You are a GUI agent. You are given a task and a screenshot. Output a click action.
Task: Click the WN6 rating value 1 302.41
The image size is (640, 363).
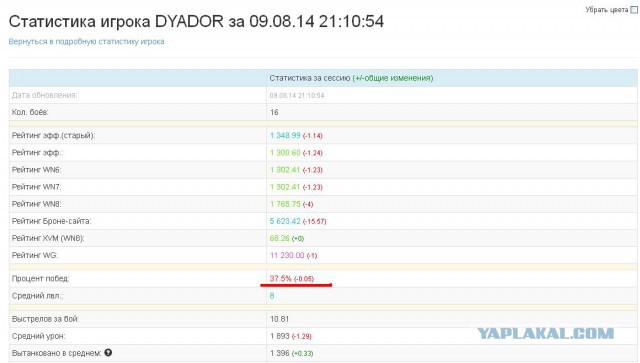[x=285, y=170]
